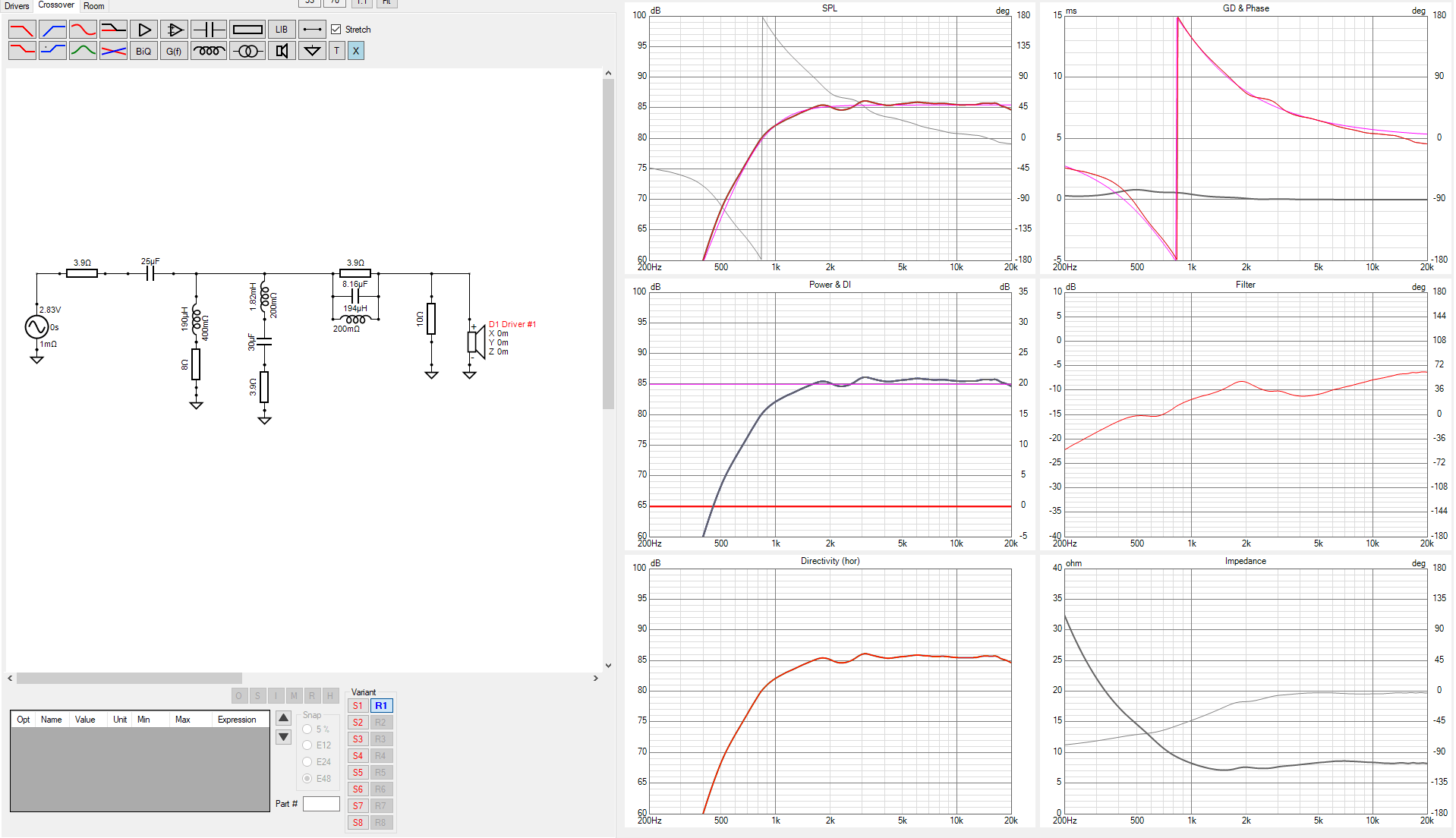Add a blue high-pass filter block

click(x=52, y=30)
